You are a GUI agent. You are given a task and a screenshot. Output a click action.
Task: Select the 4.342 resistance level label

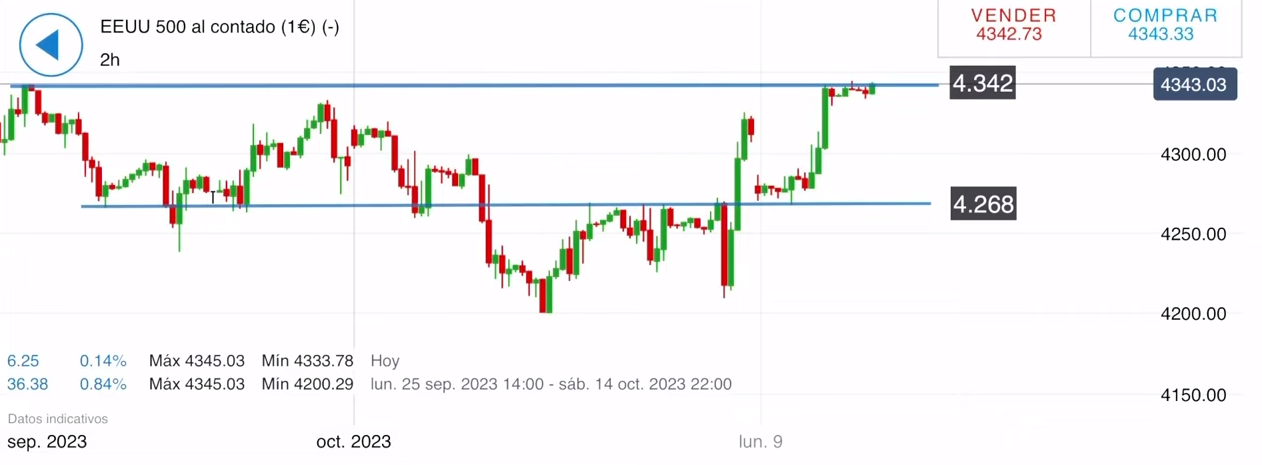(x=982, y=83)
